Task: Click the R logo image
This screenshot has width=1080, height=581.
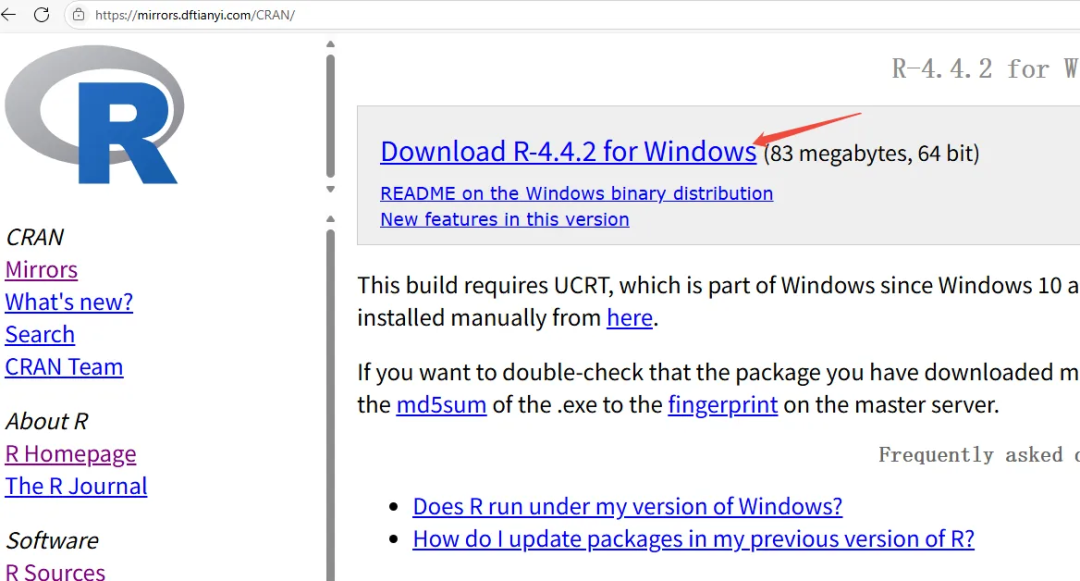Action: pos(94,114)
